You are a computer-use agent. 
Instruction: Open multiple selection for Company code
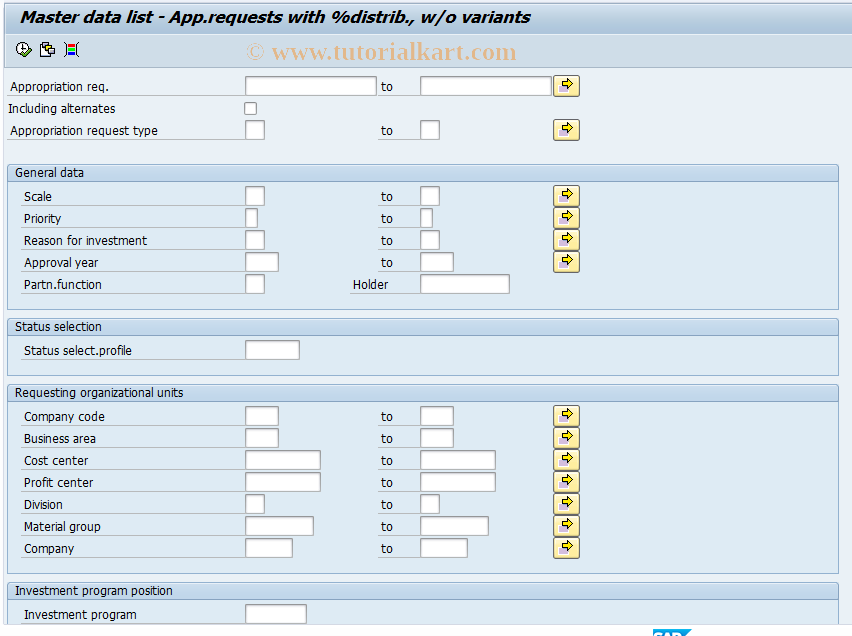[566, 416]
